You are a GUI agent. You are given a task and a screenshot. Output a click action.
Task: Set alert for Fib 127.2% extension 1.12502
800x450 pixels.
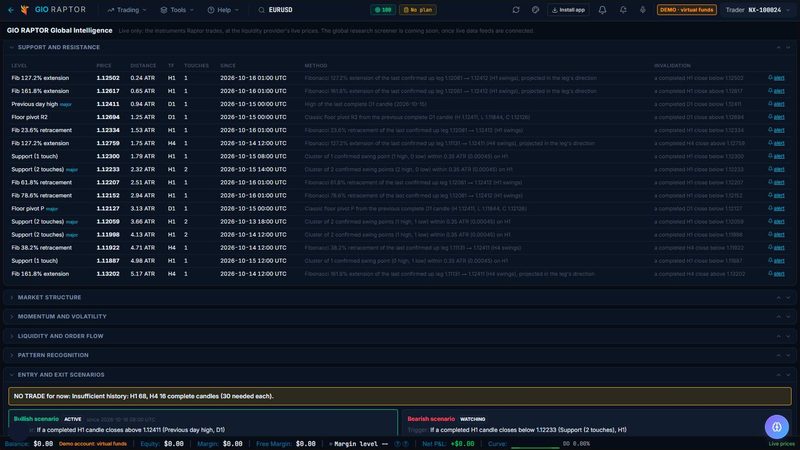click(776, 78)
